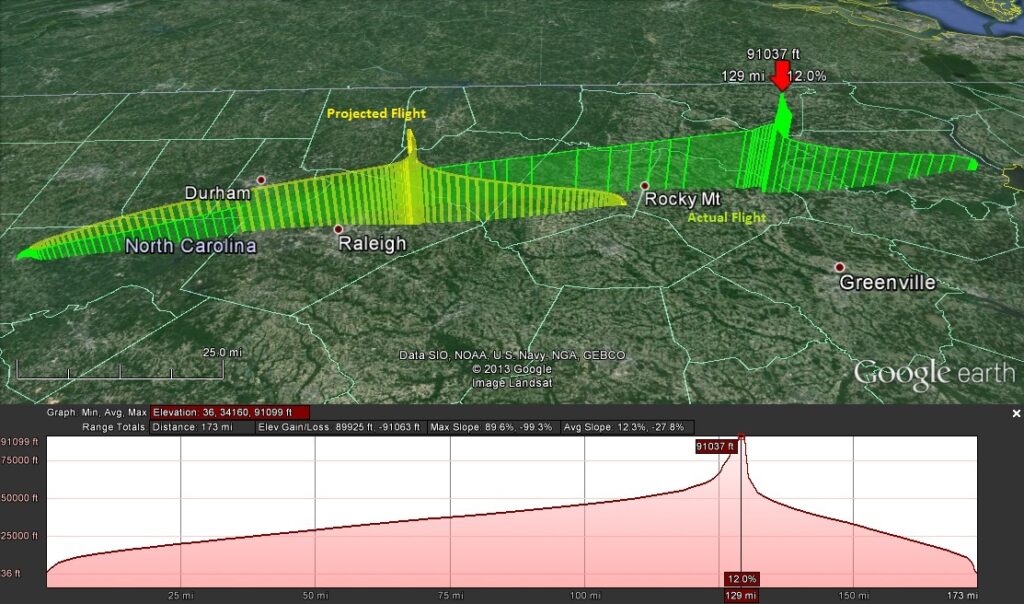This screenshot has width=1024, height=604.
Task: Click the North Carolina state label
Action: 190,246
